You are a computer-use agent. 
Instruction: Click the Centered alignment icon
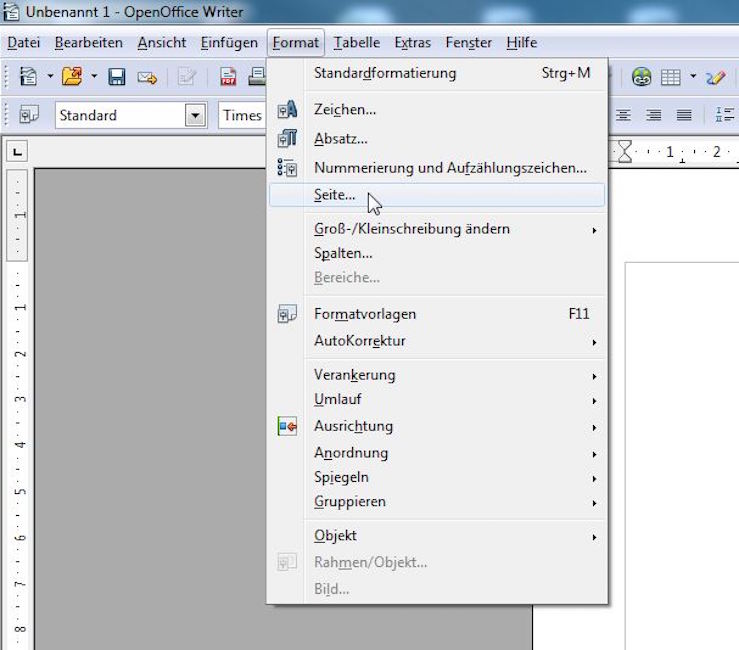click(624, 115)
